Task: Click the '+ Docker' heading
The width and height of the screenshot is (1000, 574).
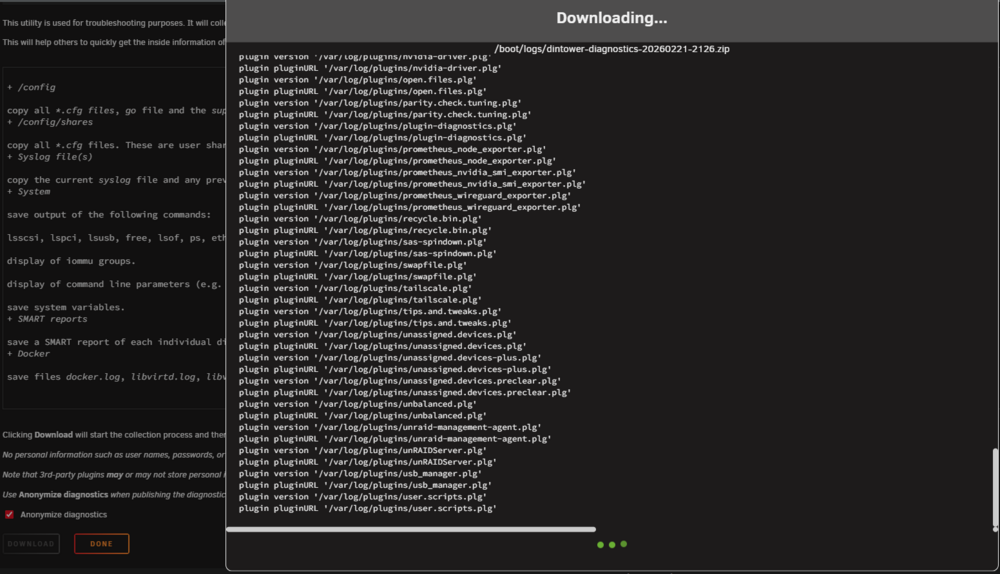Action: point(29,354)
